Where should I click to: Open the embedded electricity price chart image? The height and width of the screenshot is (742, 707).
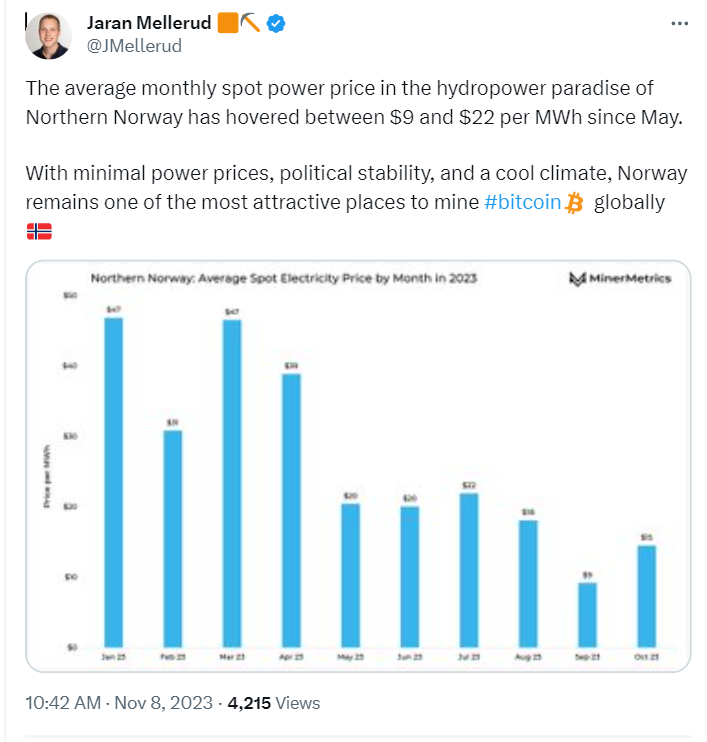(358, 466)
